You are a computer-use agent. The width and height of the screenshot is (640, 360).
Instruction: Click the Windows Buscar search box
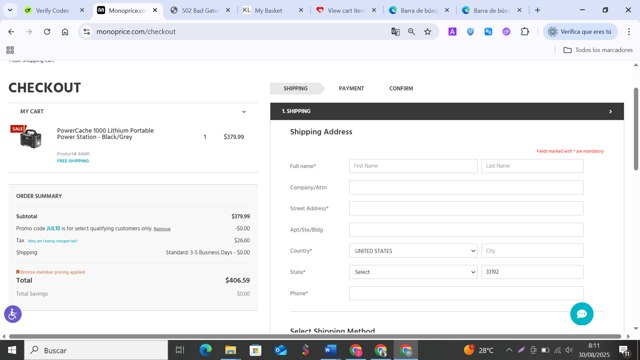[96, 350]
